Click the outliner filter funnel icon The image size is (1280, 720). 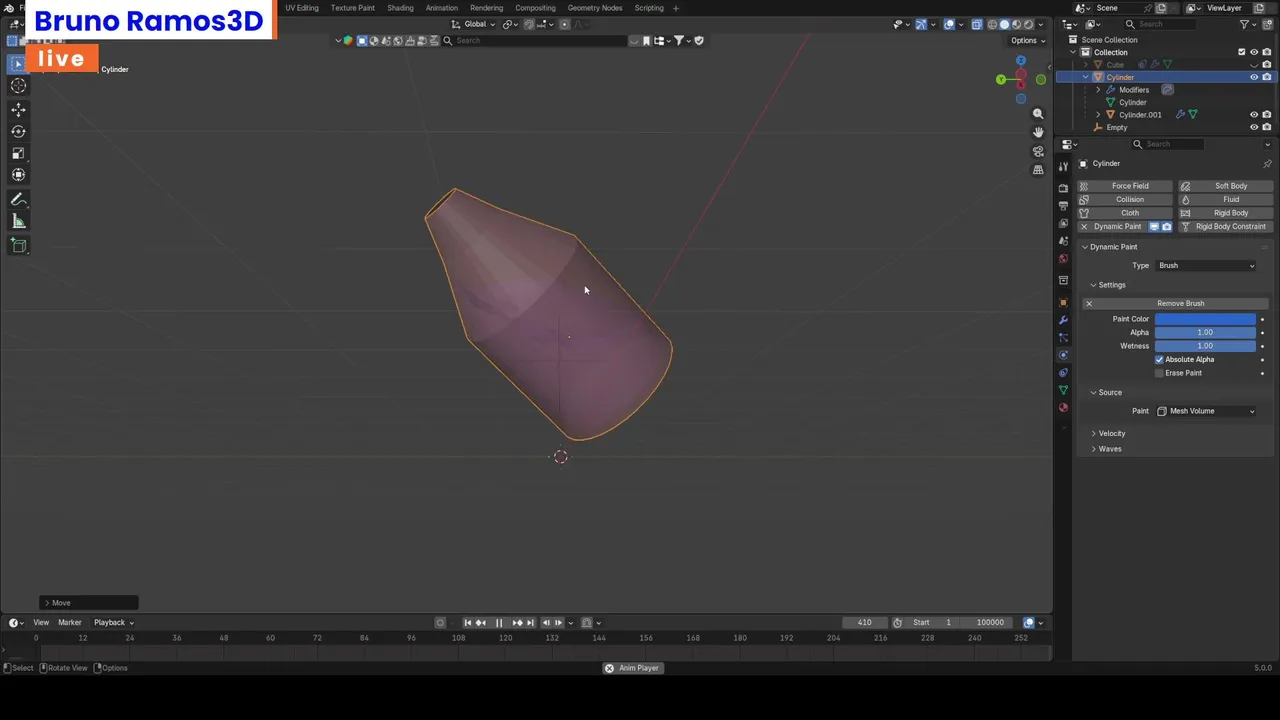tap(1245, 24)
